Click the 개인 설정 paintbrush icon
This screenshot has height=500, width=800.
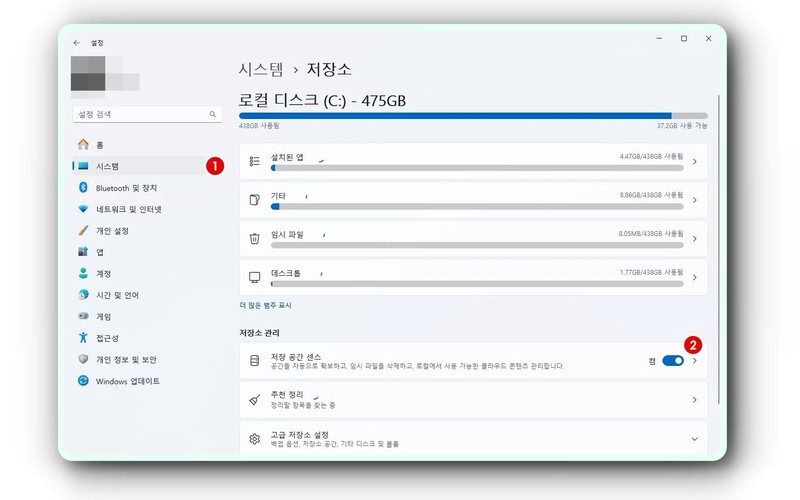coord(83,230)
